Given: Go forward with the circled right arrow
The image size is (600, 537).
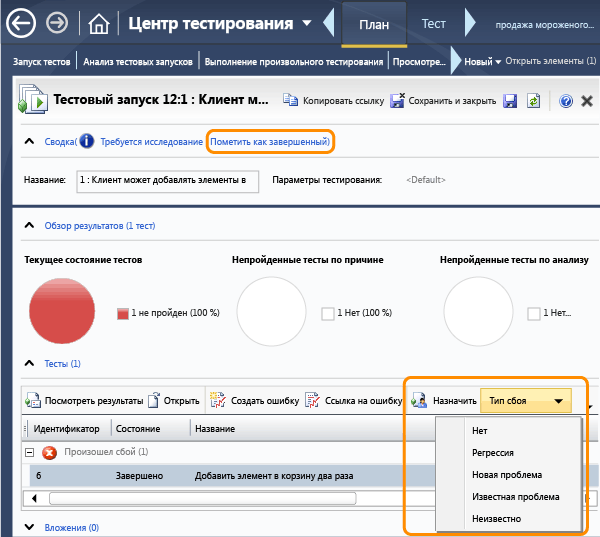Looking at the screenshot, I should click(x=57, y=23).
